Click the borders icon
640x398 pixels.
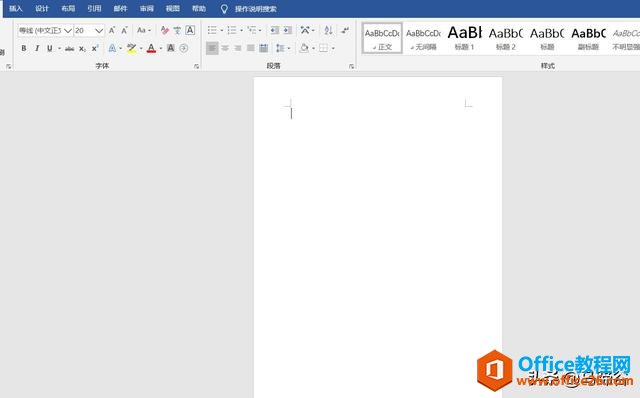(323, 48)
